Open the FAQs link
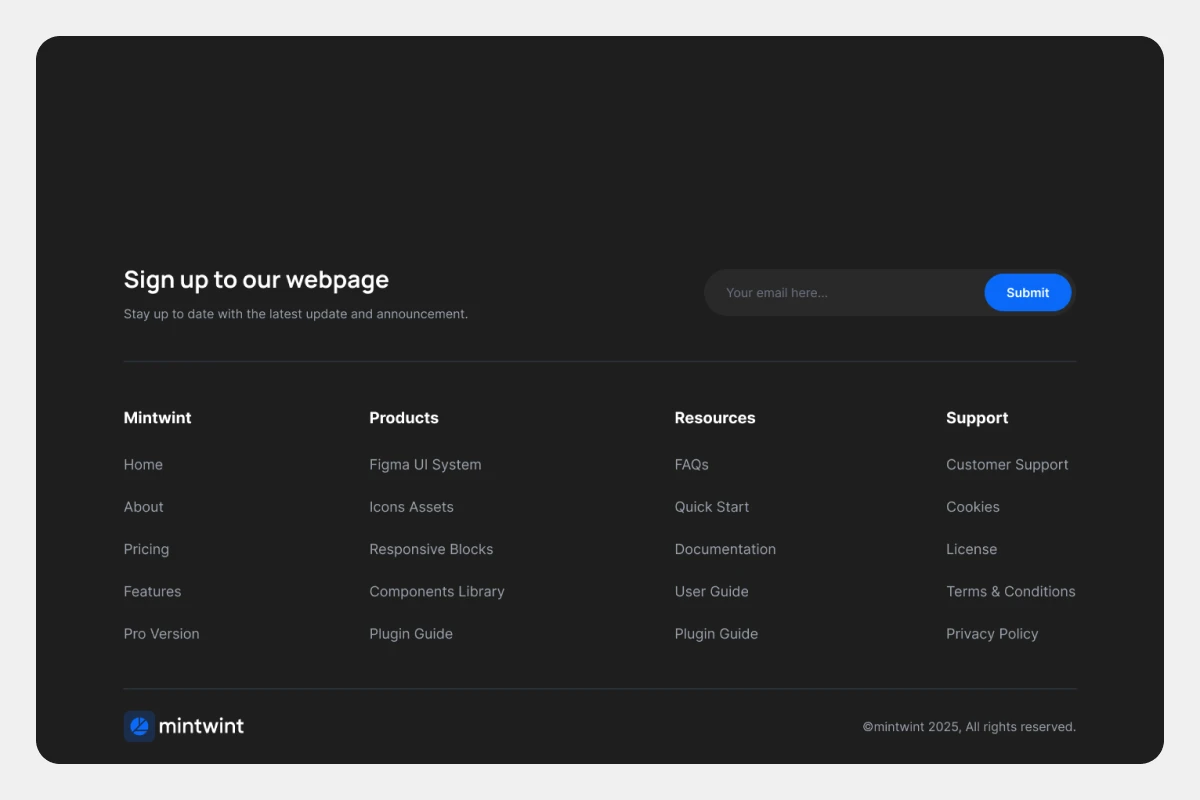Image resolution: width=1200 pixels, height=800 pixels. (x=691, y=465)
